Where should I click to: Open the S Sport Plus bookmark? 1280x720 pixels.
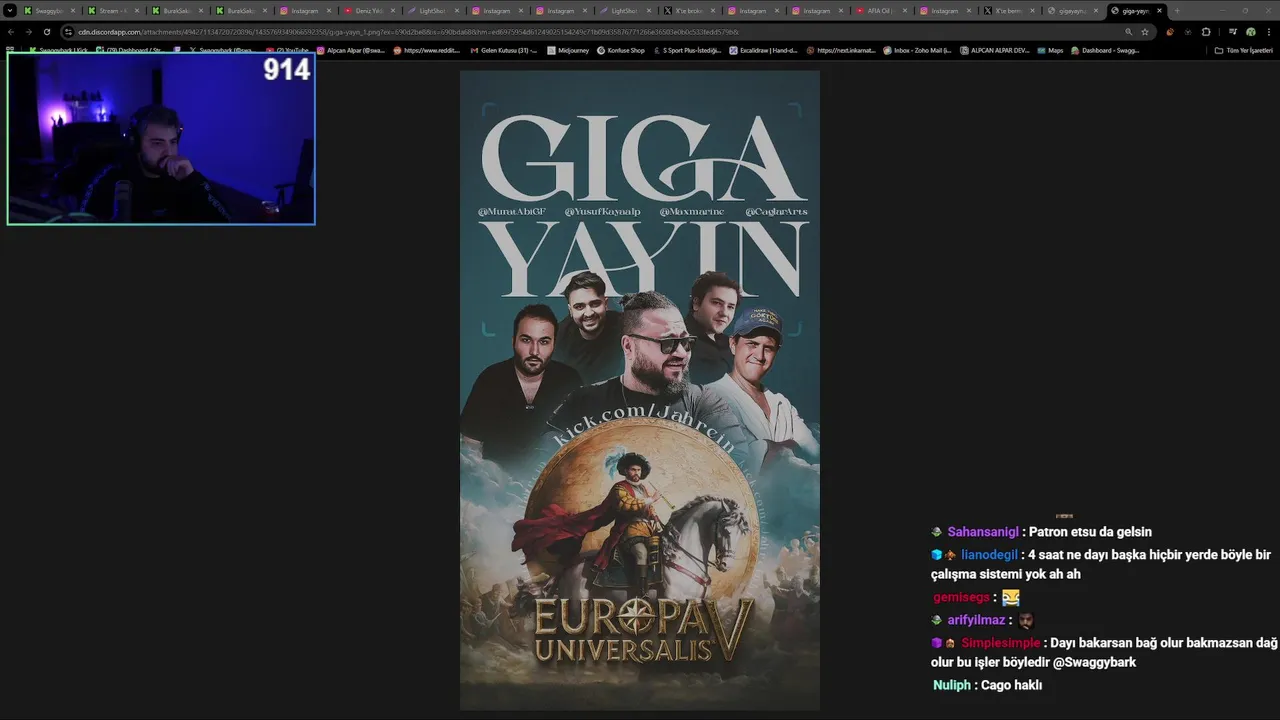click(686, 50)
